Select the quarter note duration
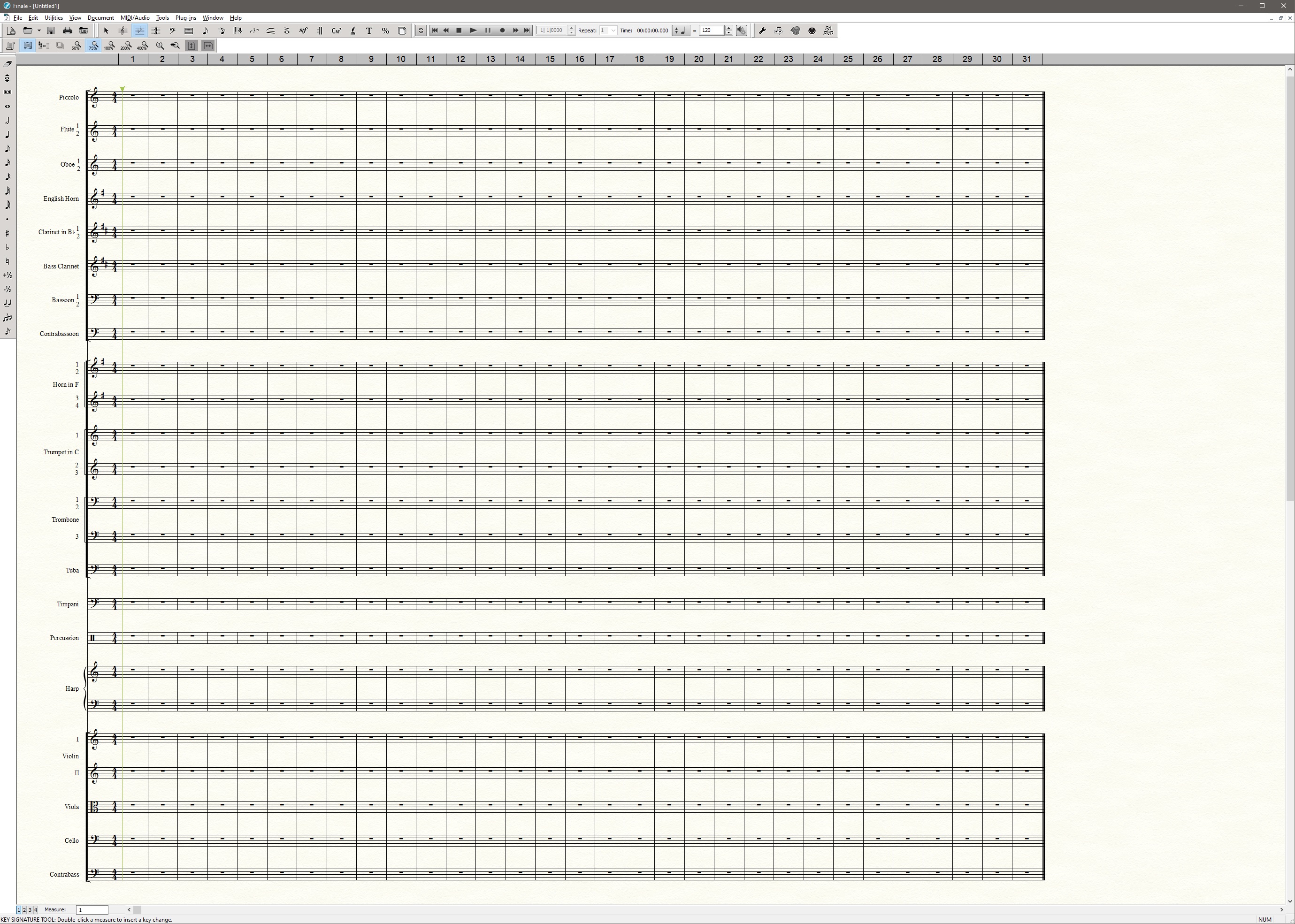Viewport: 1295px width, 924px height. tap(8, 134)
